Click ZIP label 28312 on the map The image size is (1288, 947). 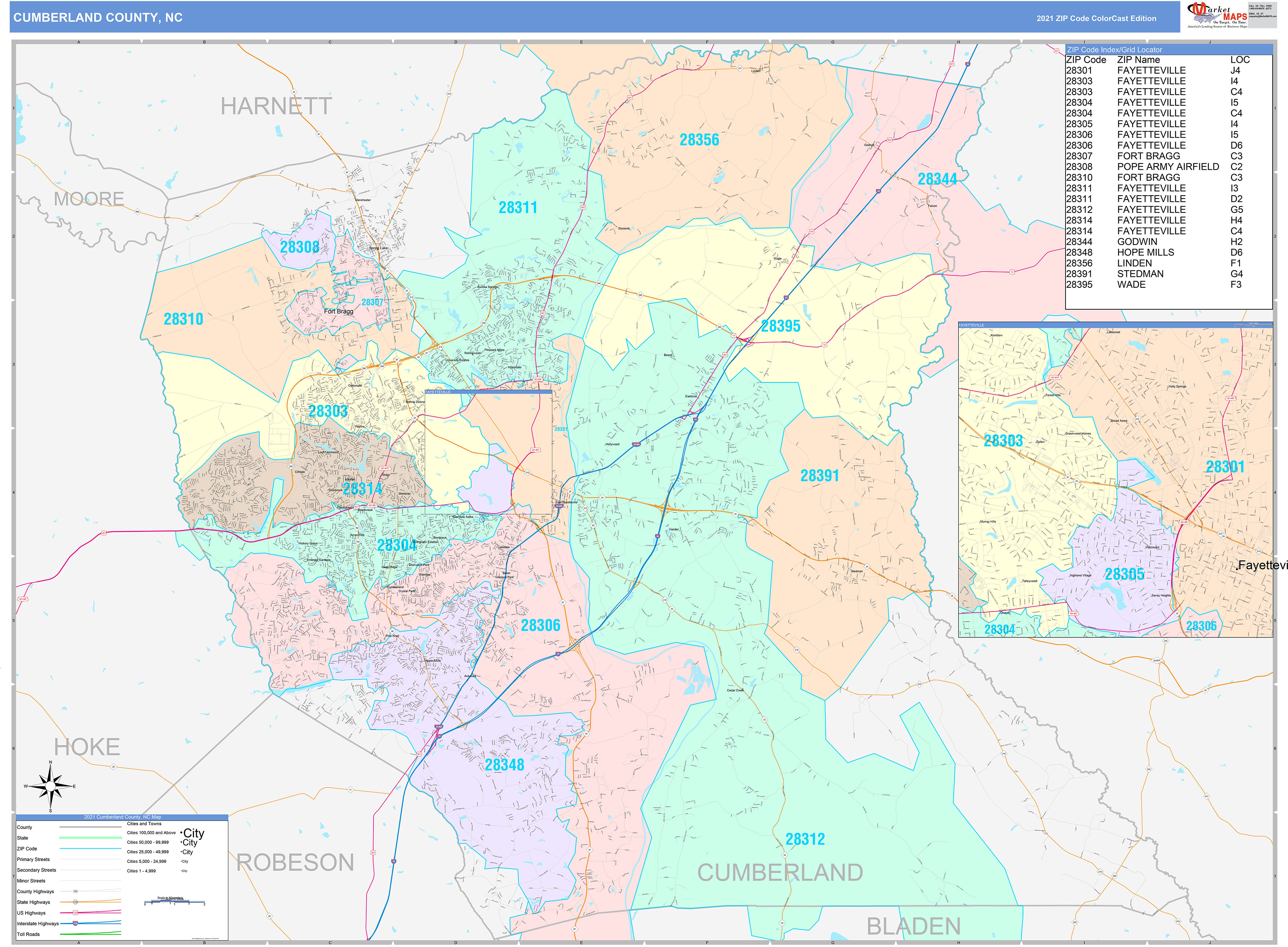pyautogui.click(x=805, y=839)
